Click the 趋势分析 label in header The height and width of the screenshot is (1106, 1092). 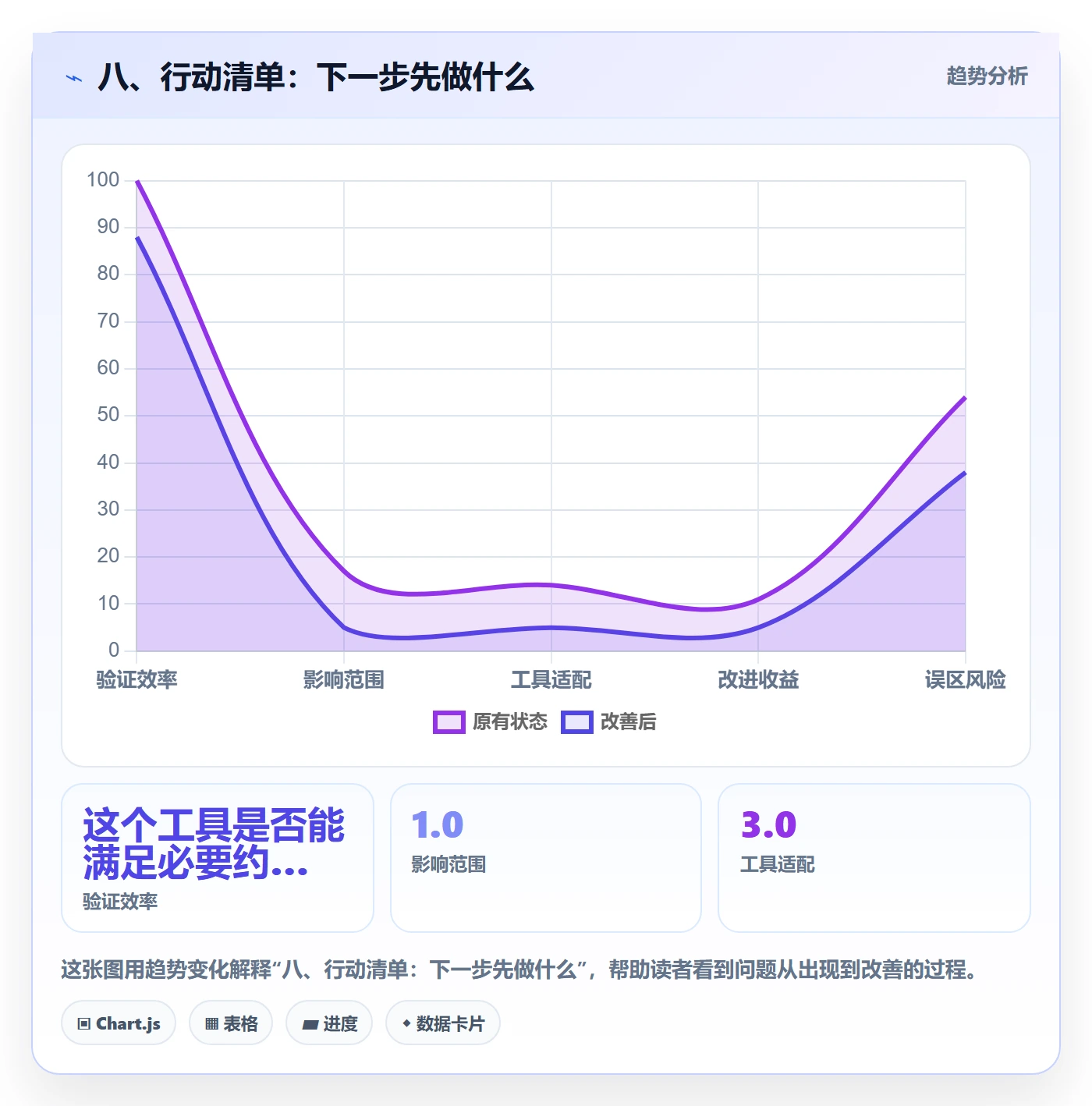click(x=987, y=76)
